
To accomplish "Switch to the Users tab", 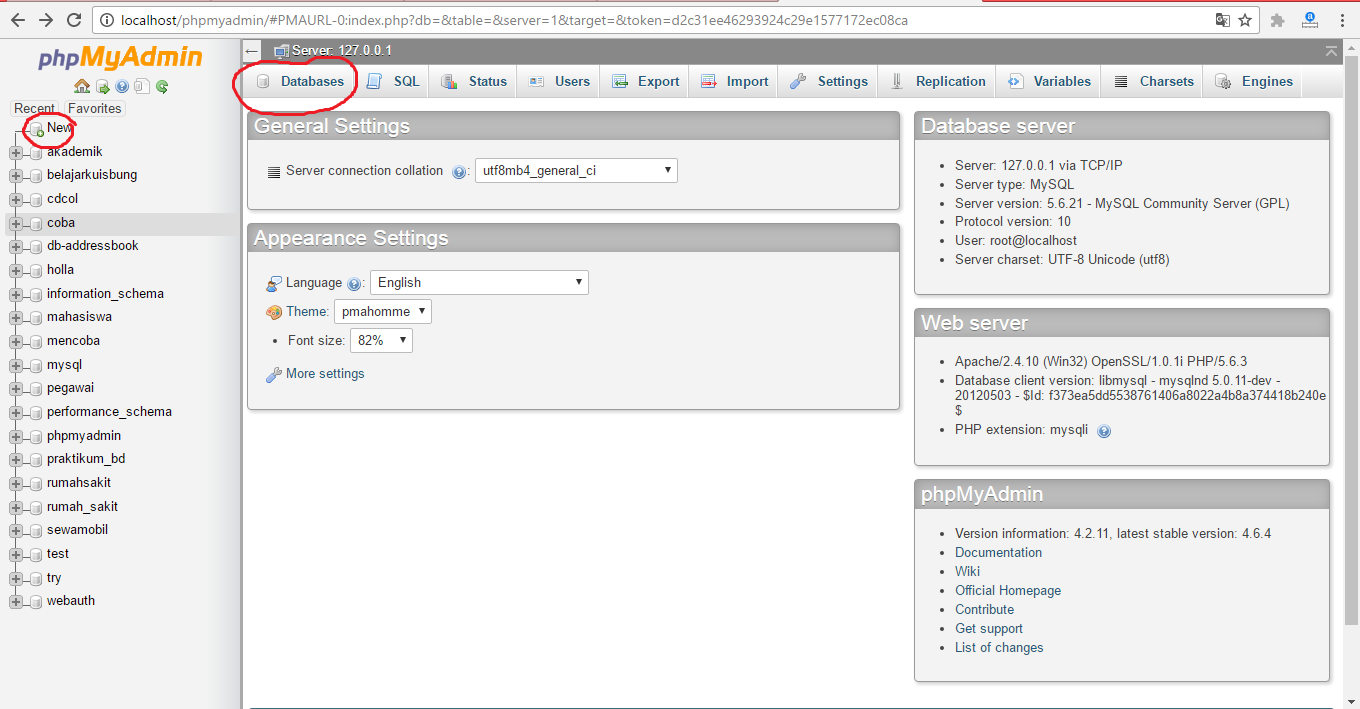I will (x=559, y=82).
